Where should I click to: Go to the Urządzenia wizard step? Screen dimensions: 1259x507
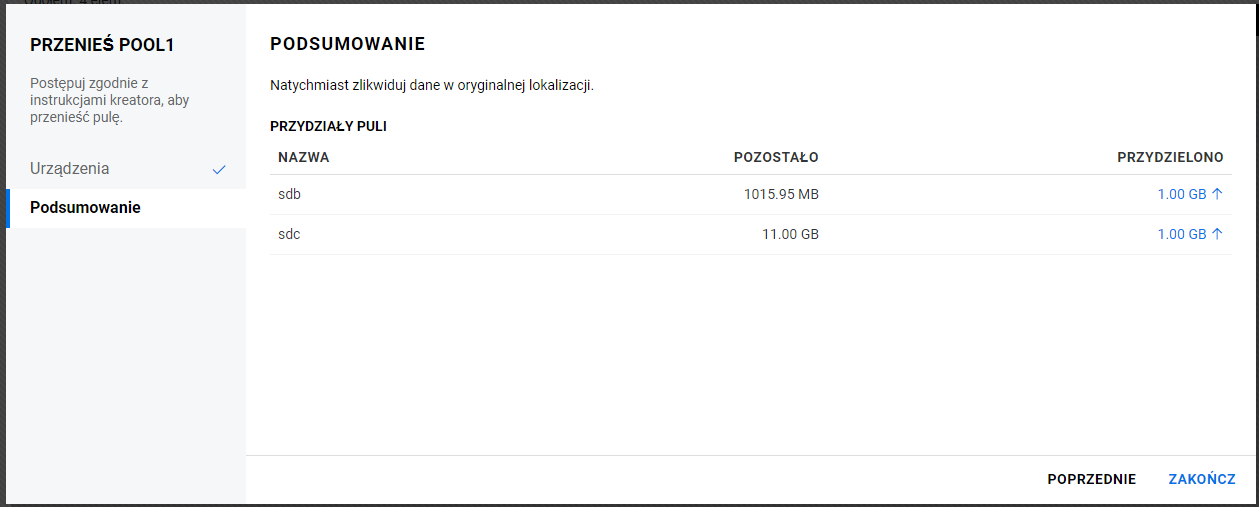tap(70, 169)
